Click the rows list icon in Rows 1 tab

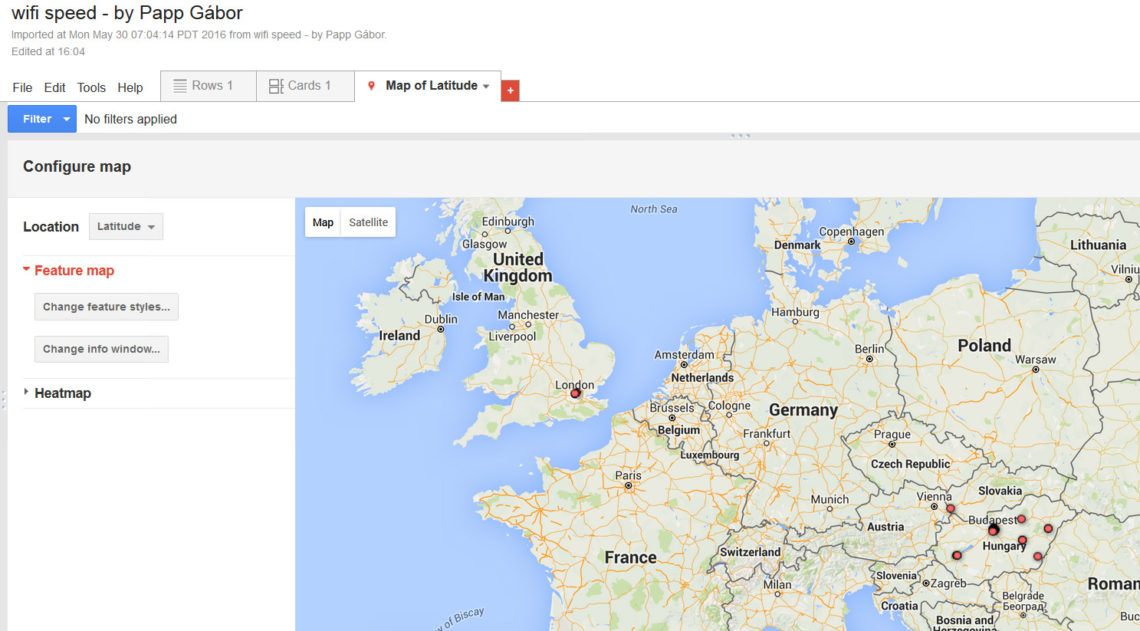pyautogui.click(x=180, y=86)
